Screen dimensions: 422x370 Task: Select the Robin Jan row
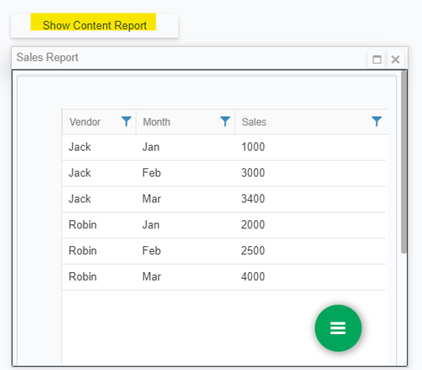coord(224,225)
